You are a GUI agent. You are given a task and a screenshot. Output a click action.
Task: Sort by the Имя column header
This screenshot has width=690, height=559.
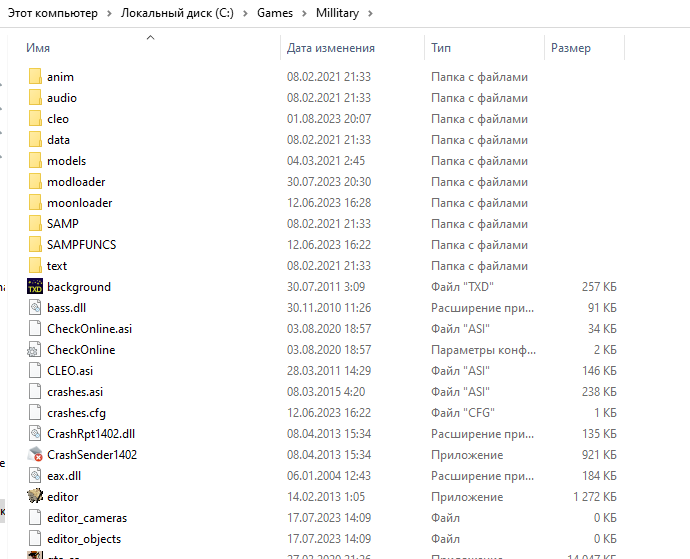coord(39,48)
